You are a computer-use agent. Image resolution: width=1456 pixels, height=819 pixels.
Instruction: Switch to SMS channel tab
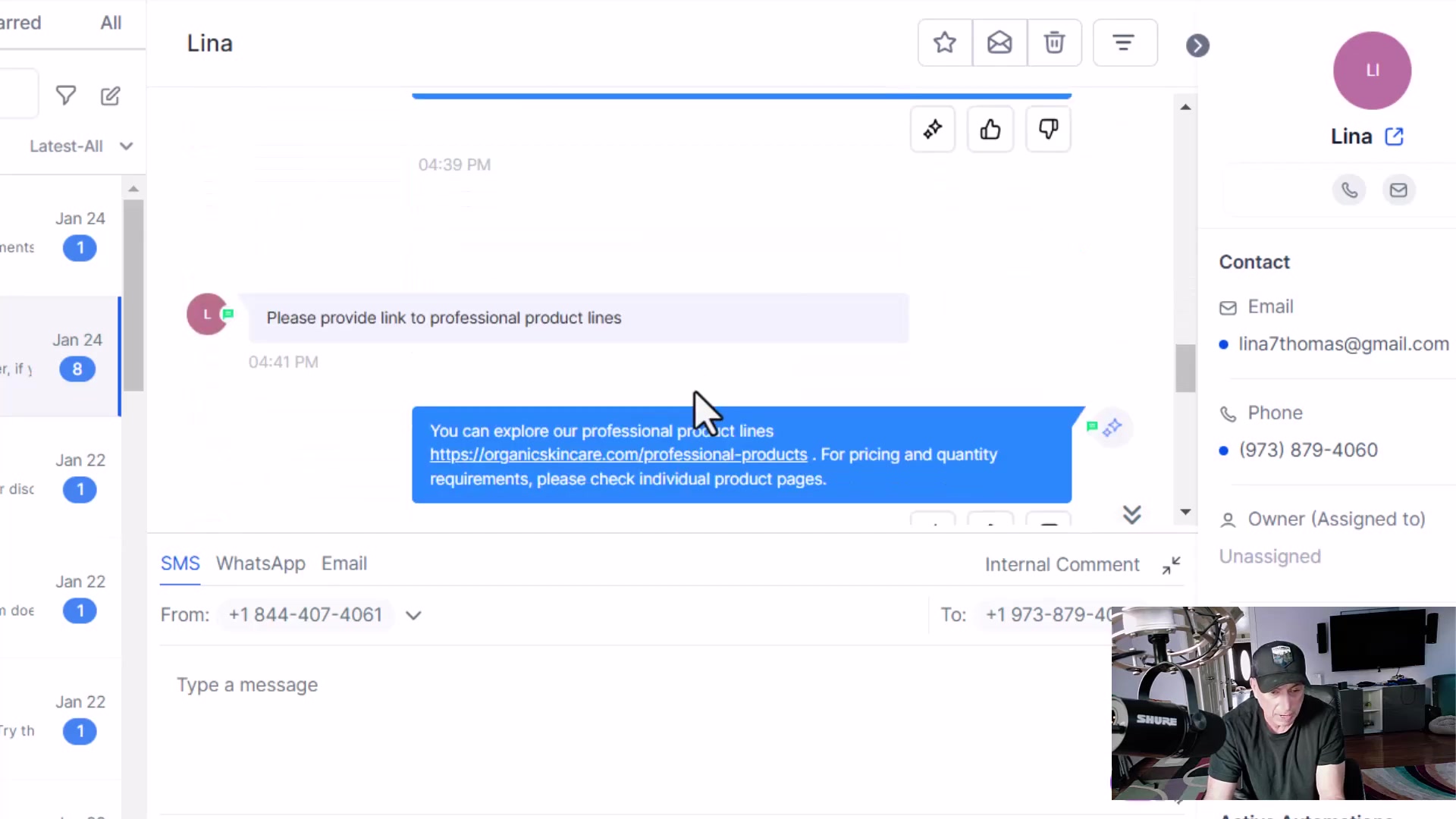pos(180,563)
